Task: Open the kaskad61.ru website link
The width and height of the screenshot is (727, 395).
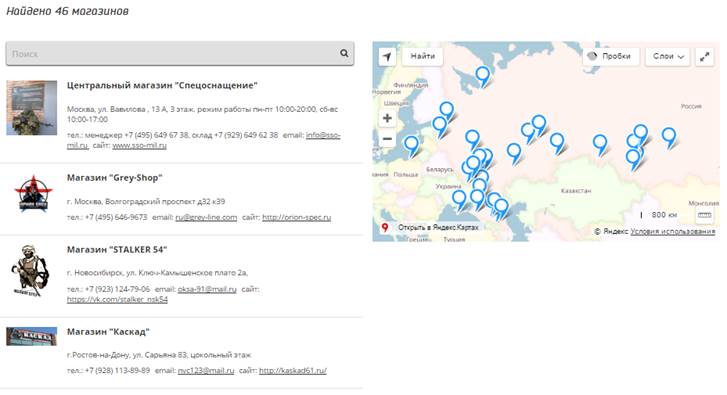Action: tap(293, 371)
